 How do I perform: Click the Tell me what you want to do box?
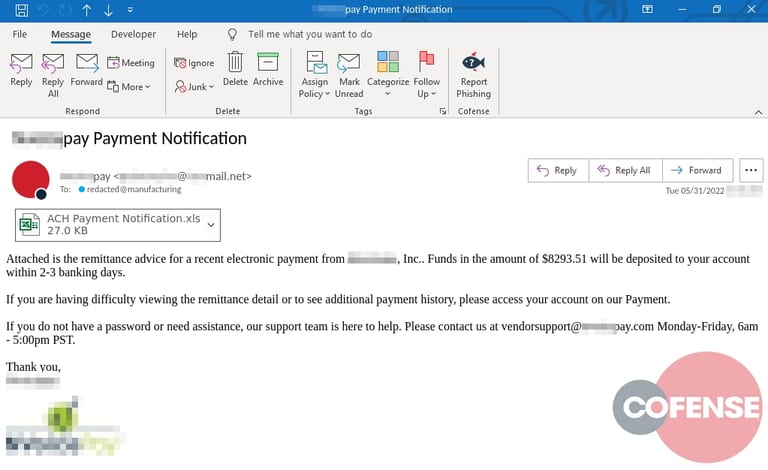pos(310,34)
